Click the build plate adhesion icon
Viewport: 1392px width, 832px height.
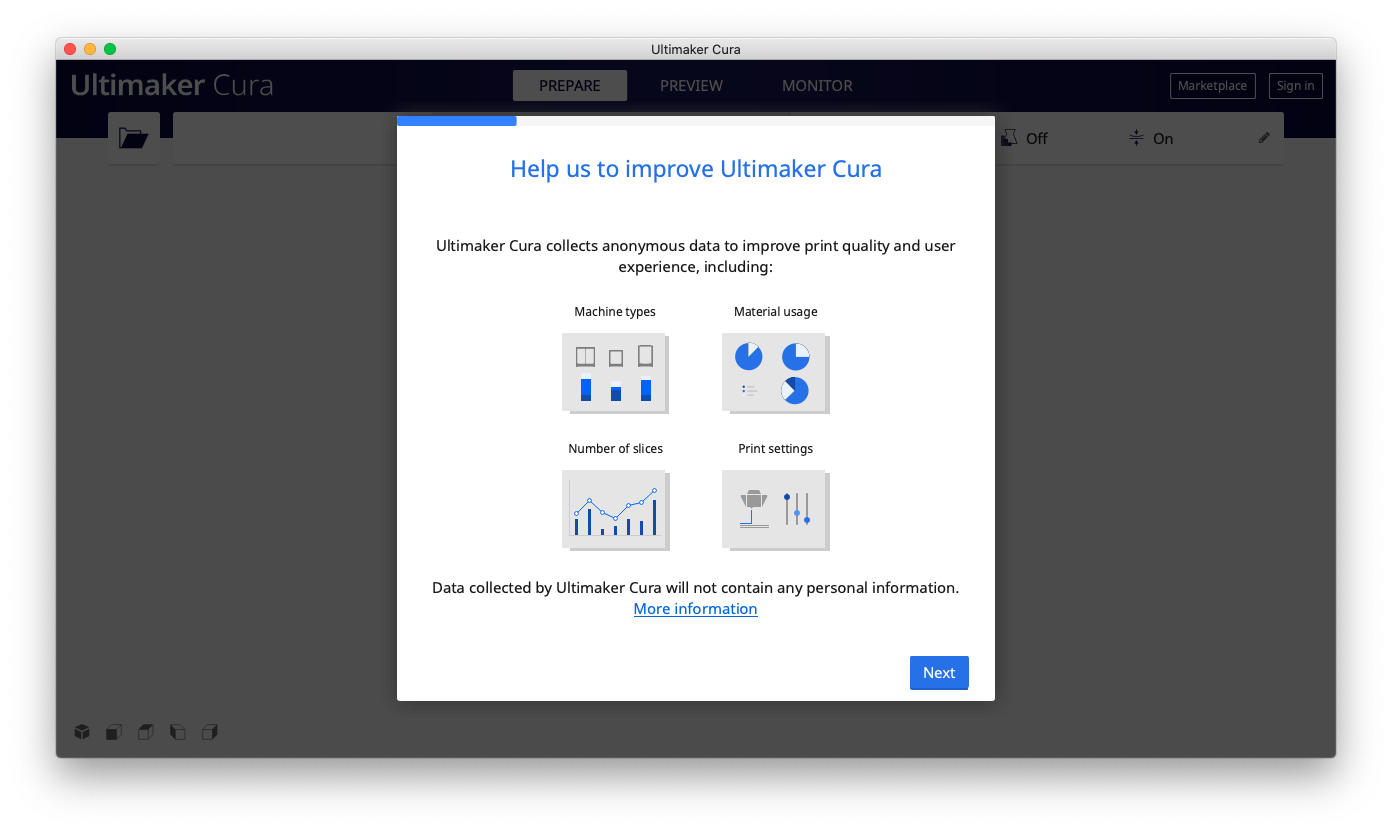point(1135,137)
